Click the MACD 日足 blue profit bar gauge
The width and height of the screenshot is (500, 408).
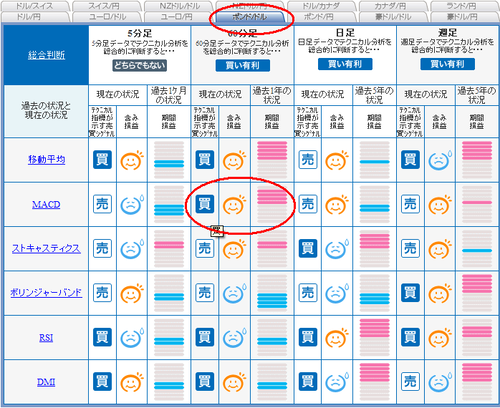(375, 204)
